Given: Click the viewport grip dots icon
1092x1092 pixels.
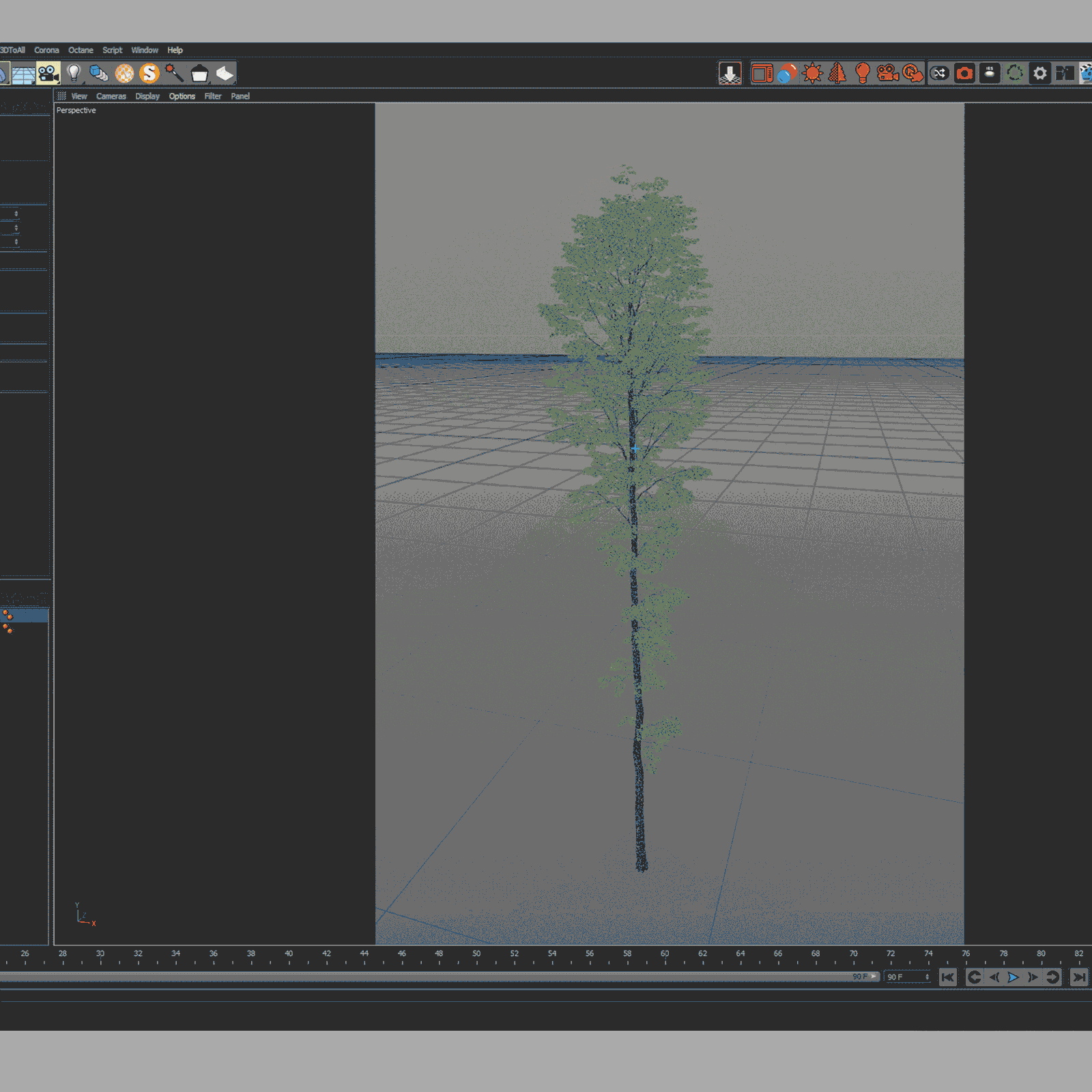Looking at the screenshot, I should tap(61, 96).
